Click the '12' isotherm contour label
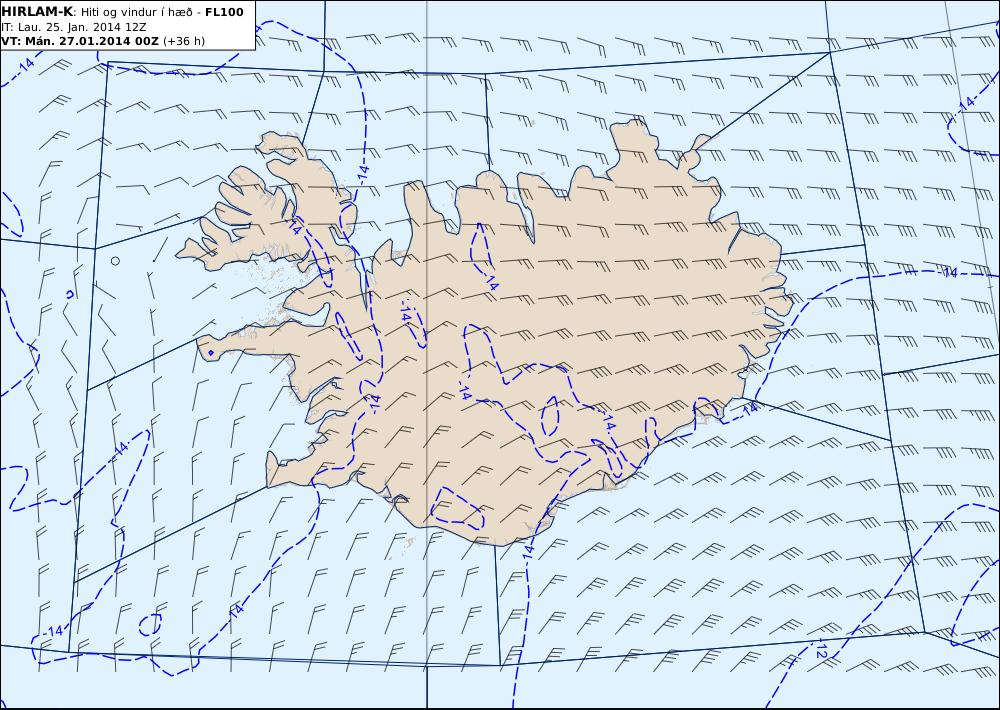Viewport: 1000px width, 710px height. [821, 651]
